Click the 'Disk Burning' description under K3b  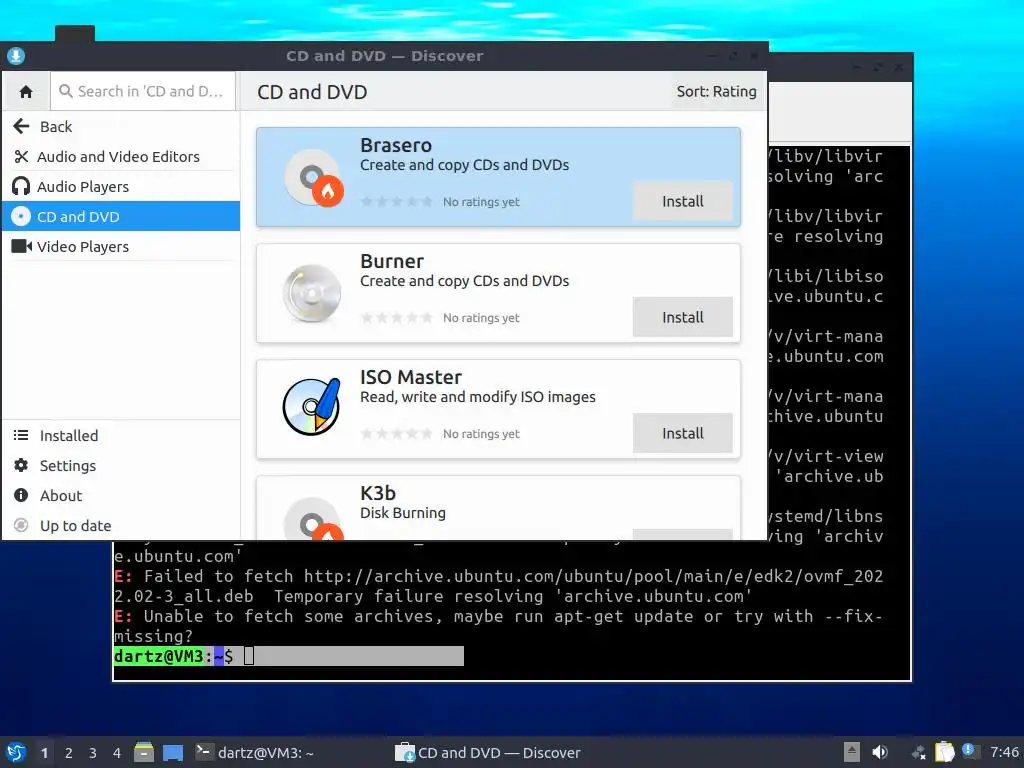coord(403,513)
